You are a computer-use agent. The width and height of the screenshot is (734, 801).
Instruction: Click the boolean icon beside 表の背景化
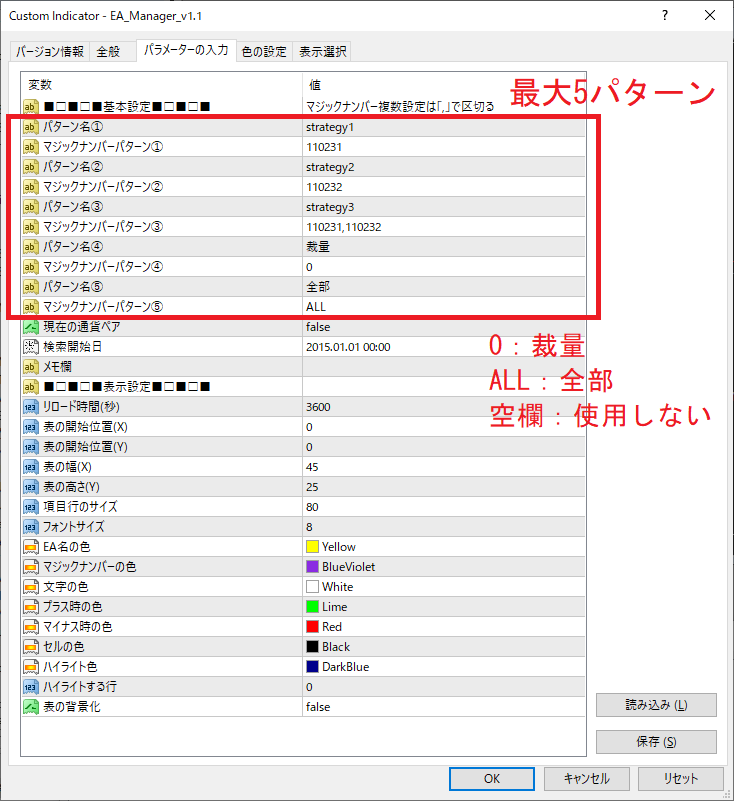coord(31,706)
